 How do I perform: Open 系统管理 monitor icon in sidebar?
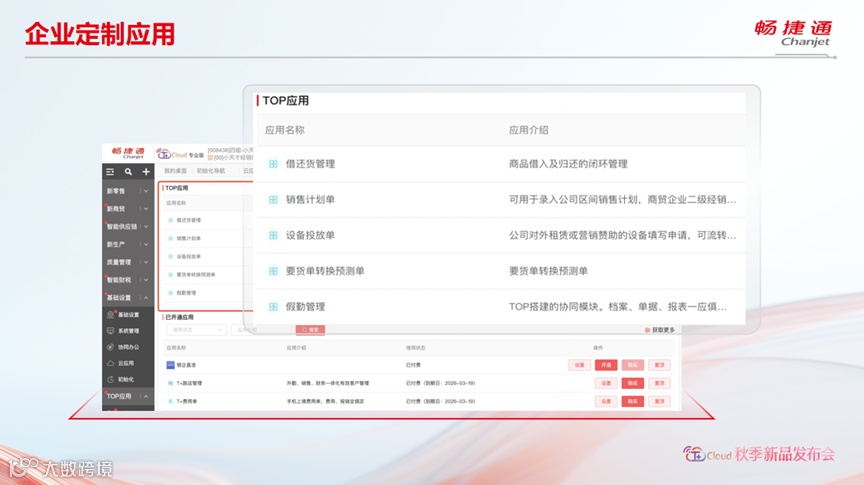(110, 331)
